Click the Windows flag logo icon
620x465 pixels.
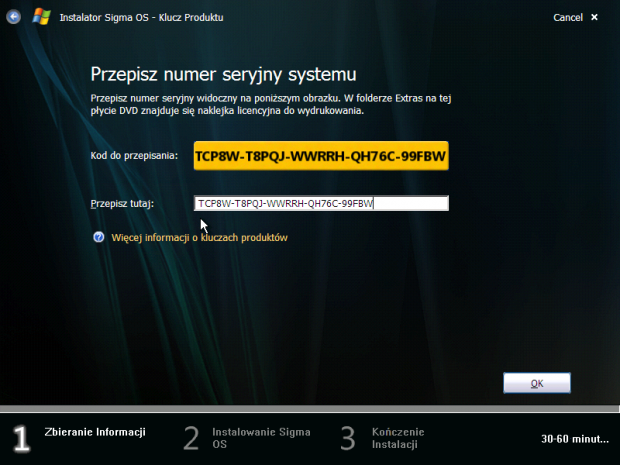coord(42,17)
